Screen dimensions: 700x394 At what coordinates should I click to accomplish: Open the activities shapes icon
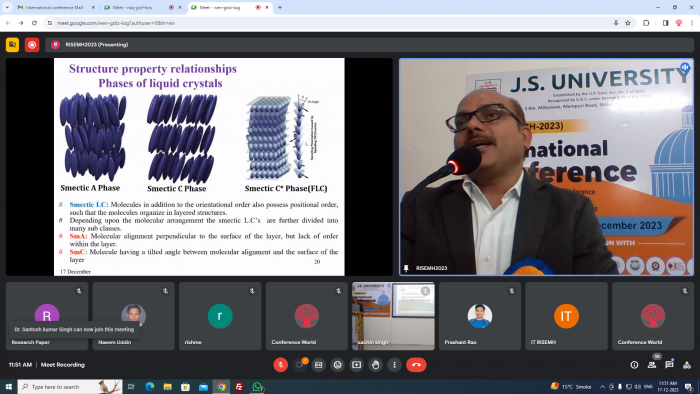click(x=687, y=365)
